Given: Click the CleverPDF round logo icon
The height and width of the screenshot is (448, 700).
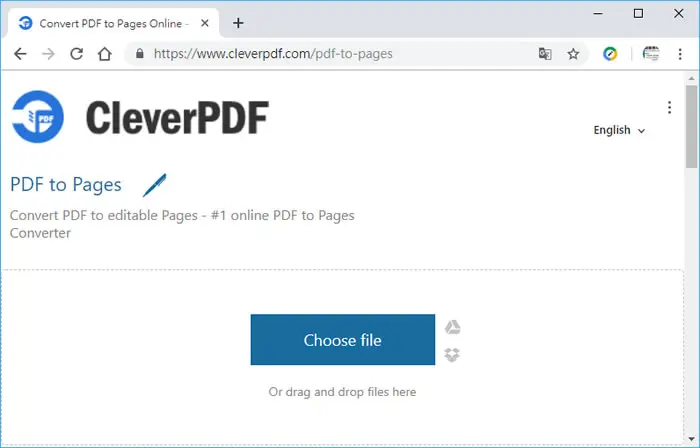Looking at the screenshot, I should point(38,117).
